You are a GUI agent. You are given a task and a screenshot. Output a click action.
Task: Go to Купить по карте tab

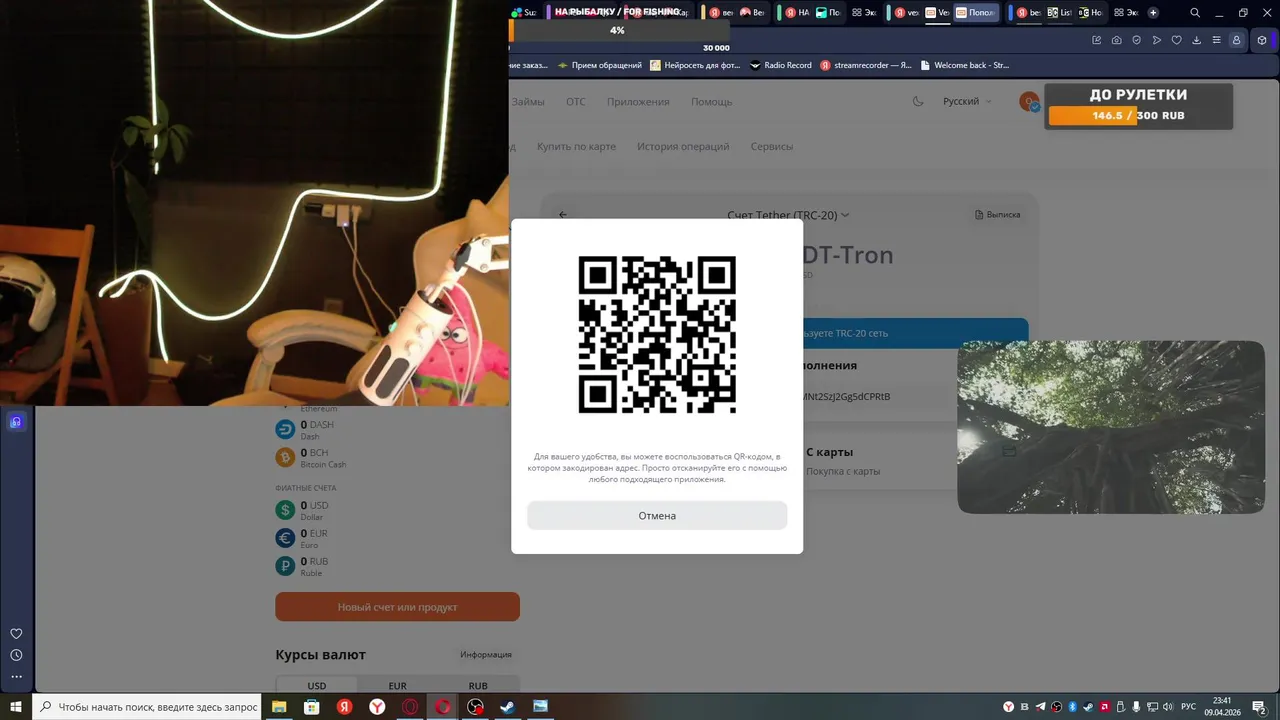(x=576, y=147)
